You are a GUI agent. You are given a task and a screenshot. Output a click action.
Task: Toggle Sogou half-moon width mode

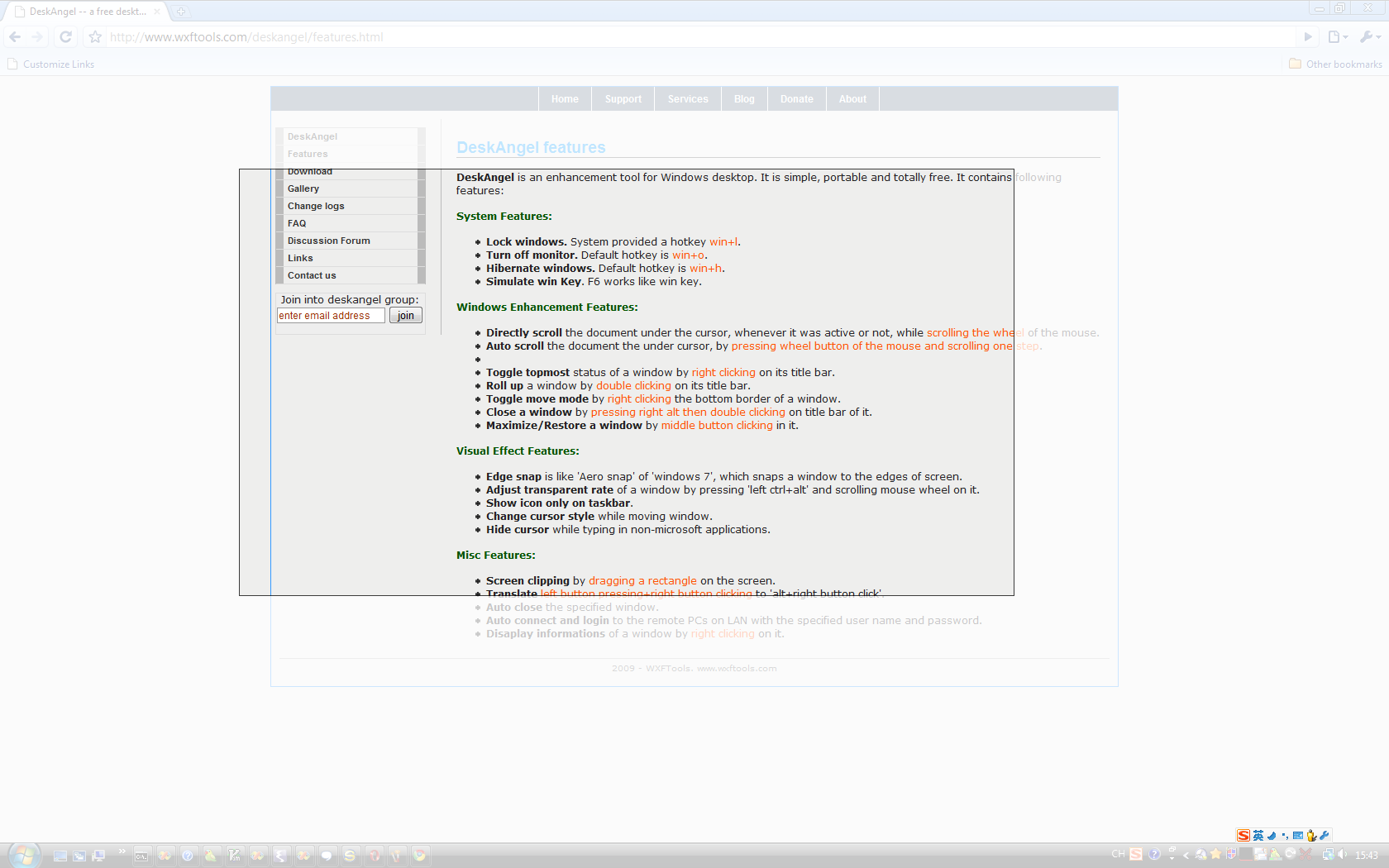coord(1272,836)
